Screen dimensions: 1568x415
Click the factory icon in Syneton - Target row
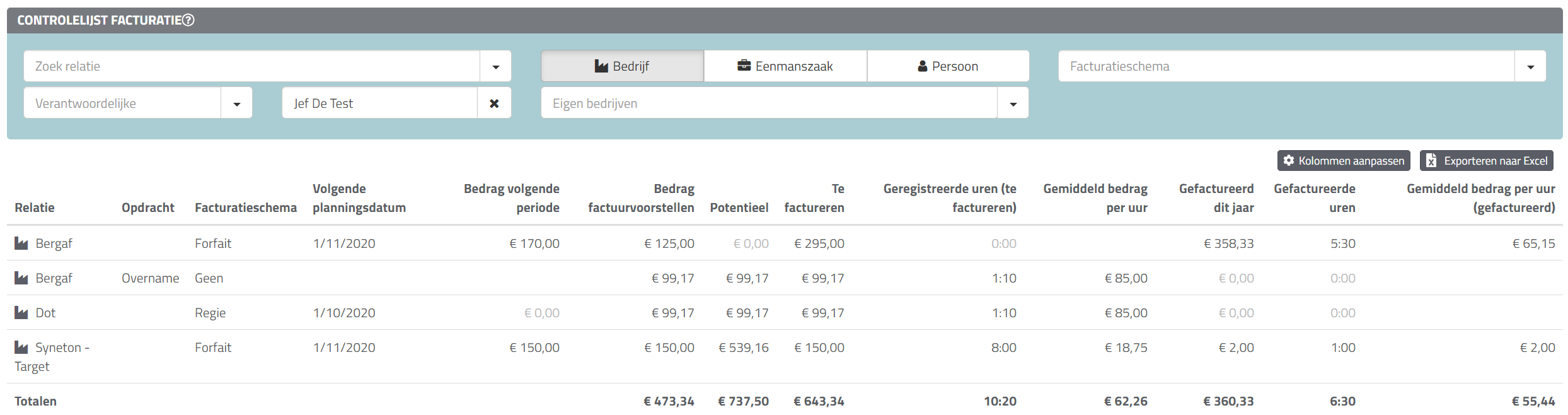coord(21,348)
